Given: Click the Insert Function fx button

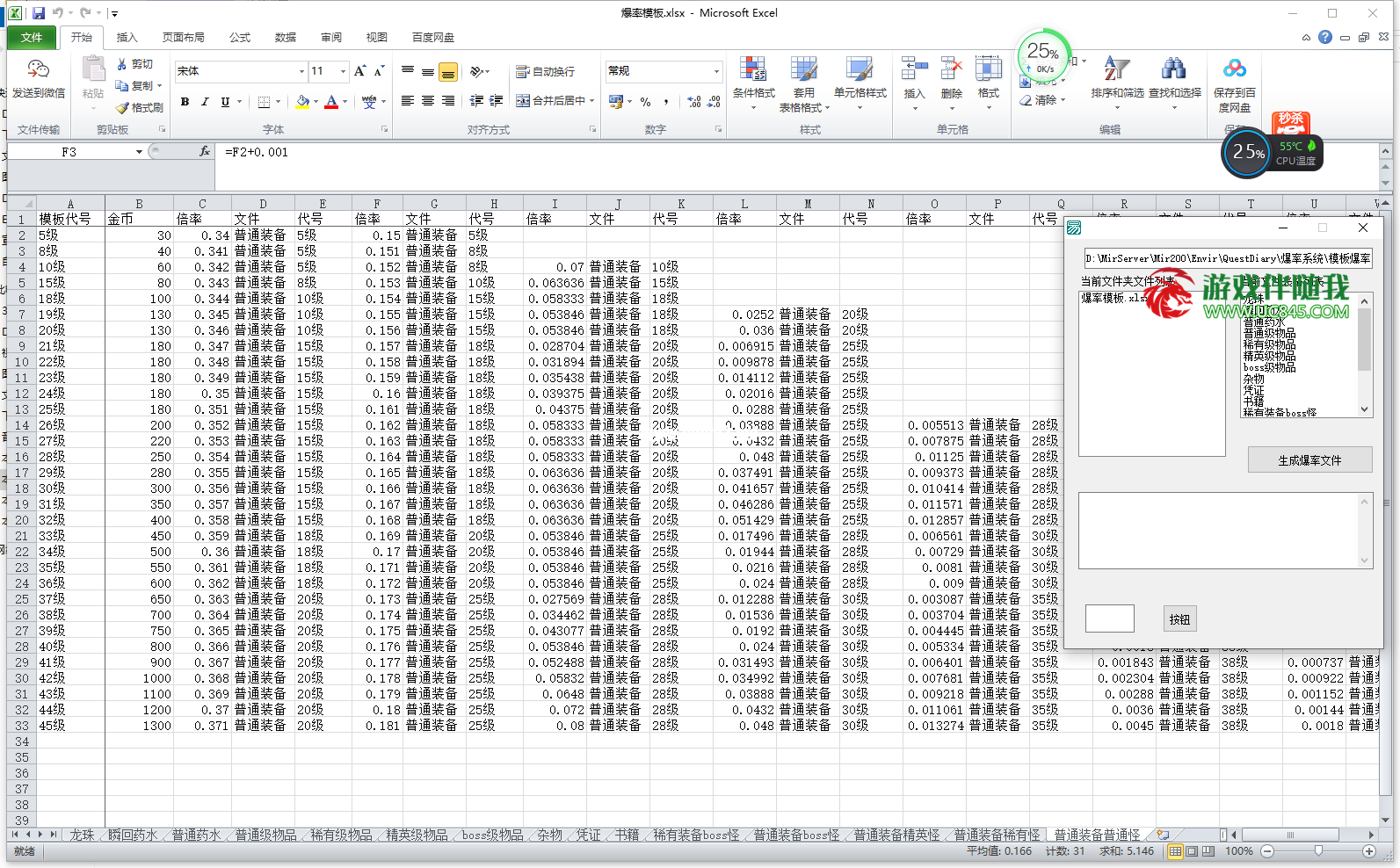Looking at the screenshot, I should tap(205, 151).
